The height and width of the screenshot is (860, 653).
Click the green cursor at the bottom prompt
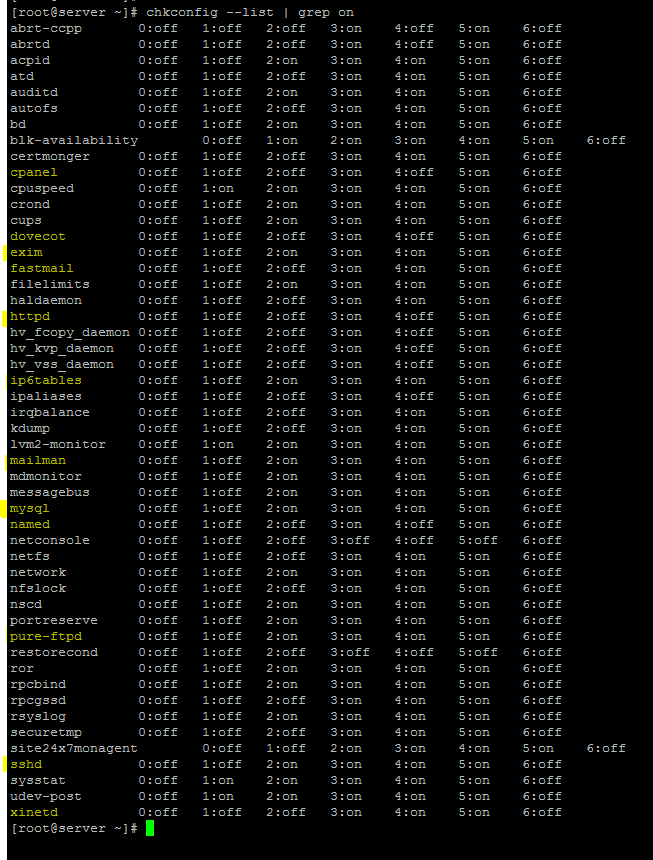[x=150, y=829]
